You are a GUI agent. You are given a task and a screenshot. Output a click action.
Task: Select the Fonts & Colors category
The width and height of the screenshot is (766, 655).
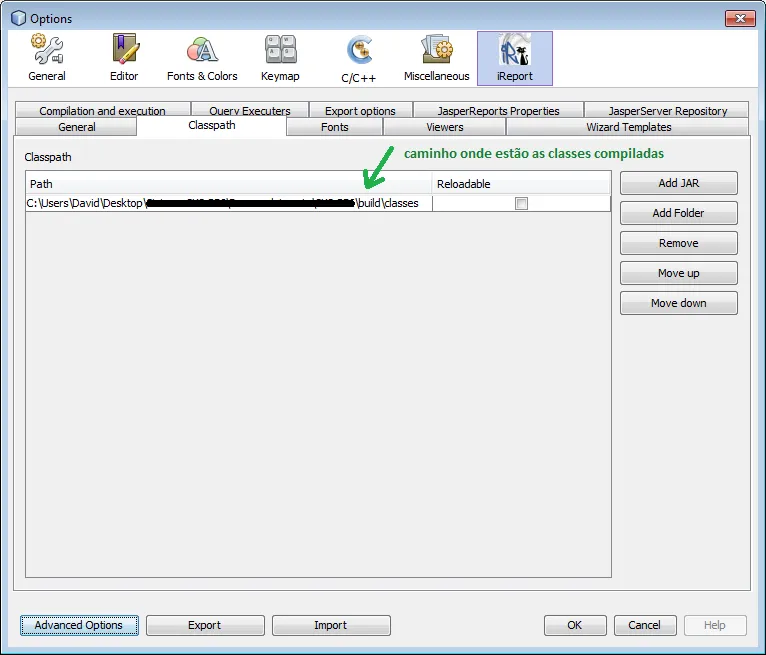point(202,58)
